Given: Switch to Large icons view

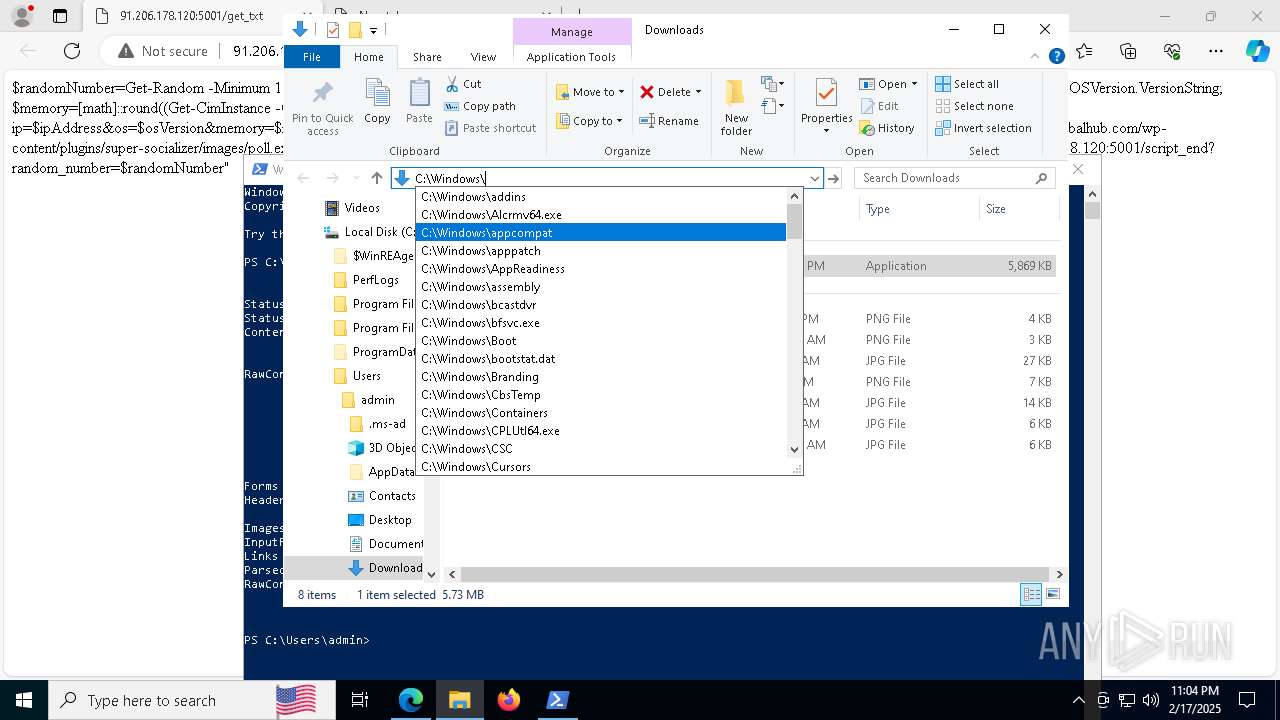Looking at the screenshot, I should pos(1053,595).
